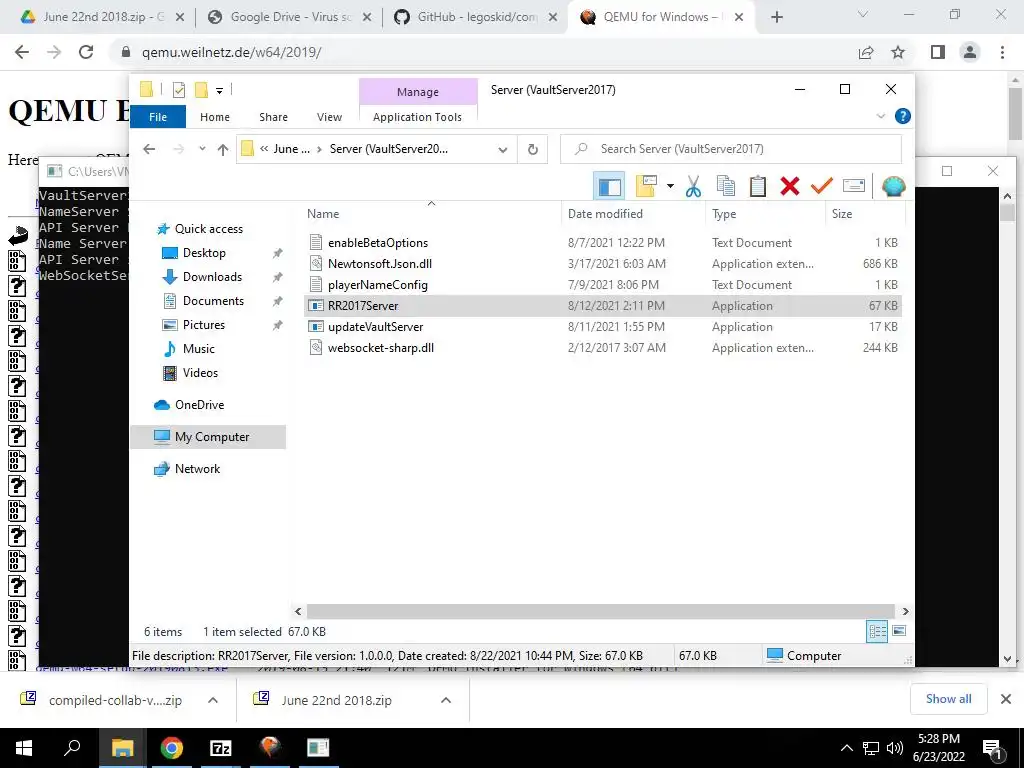Click the teal shell icon in toolbar
The height and width of the screenshot is (768, 1024).
(893, 187)
